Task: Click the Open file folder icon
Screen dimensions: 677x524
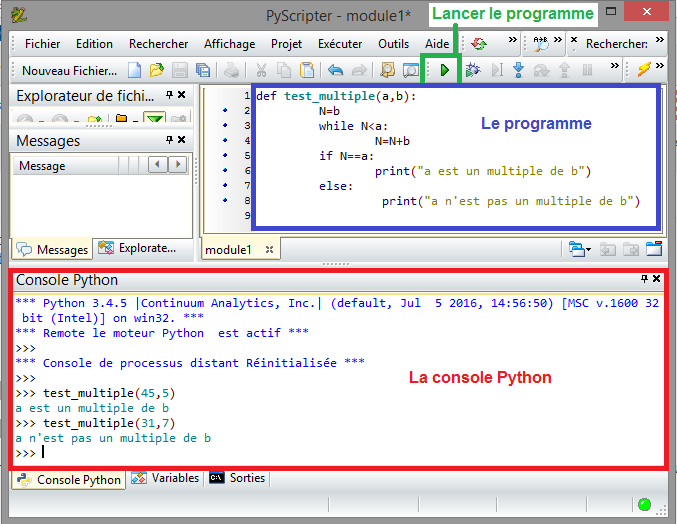Action: 157,70
